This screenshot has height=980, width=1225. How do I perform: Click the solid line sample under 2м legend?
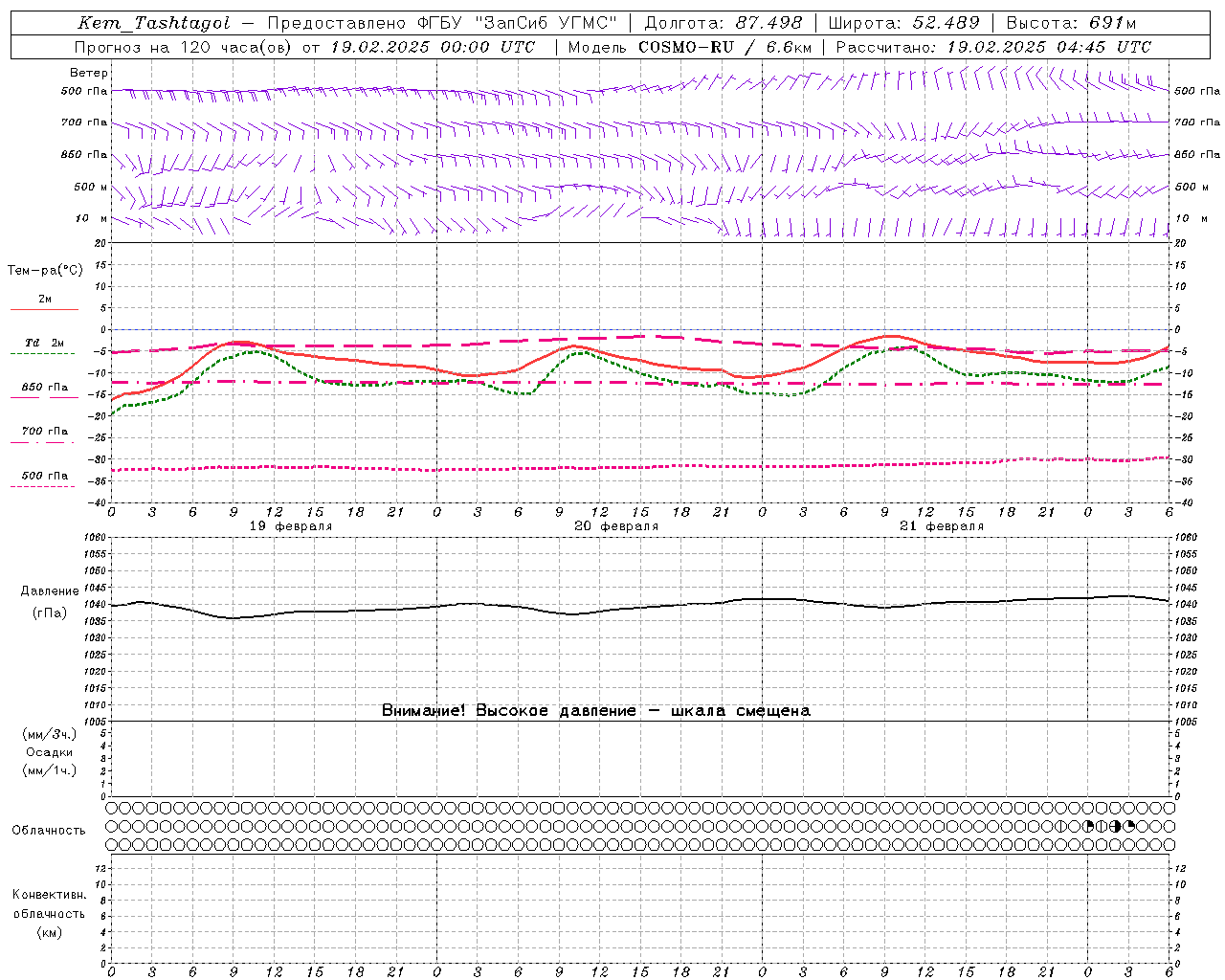44,309
